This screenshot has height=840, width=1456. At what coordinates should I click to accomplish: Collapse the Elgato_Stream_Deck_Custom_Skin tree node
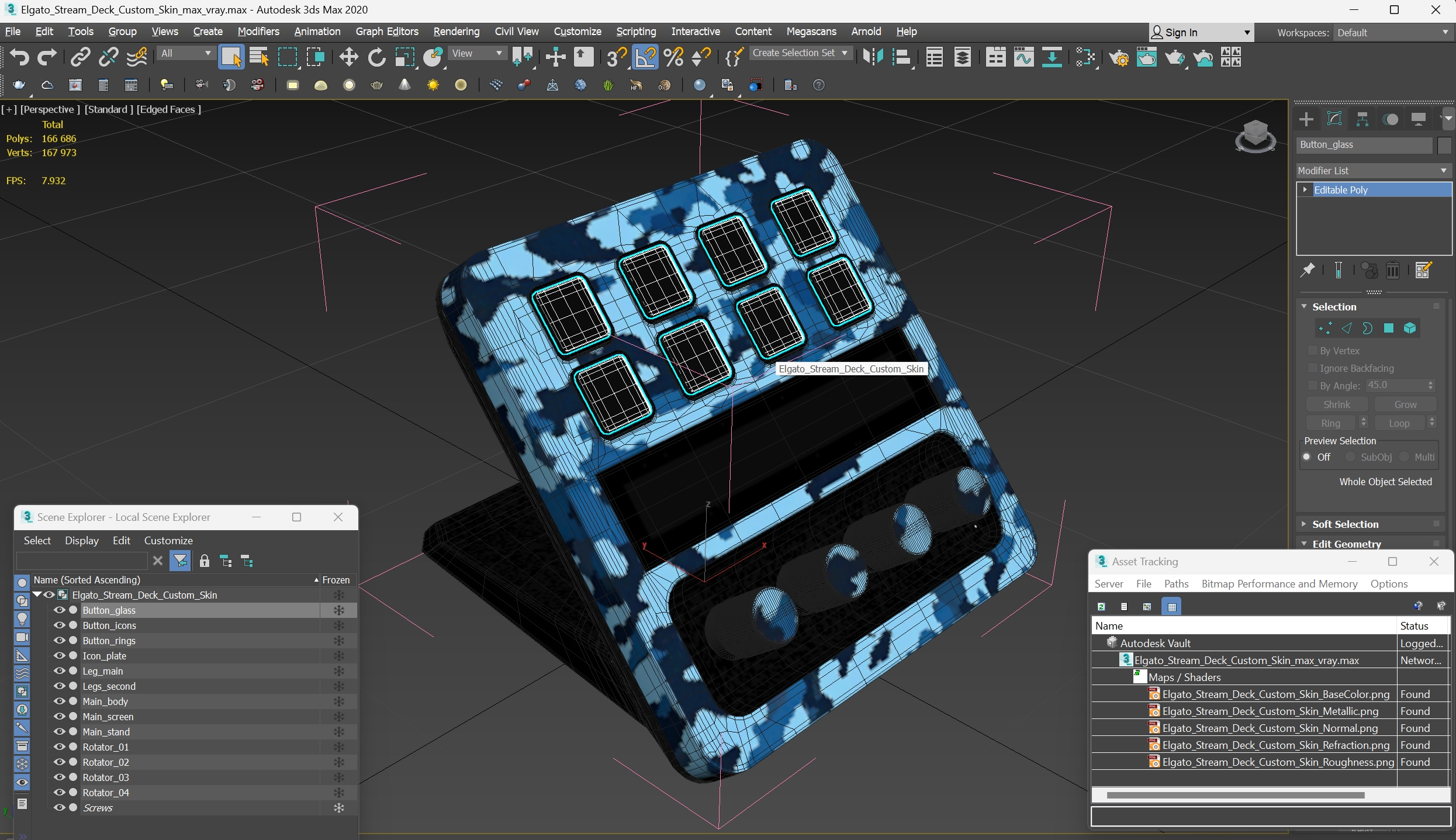[37, 594]
